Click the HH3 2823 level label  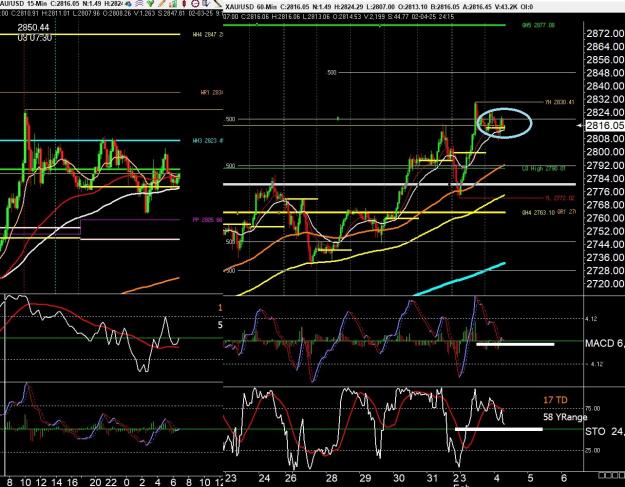point(207,141)
